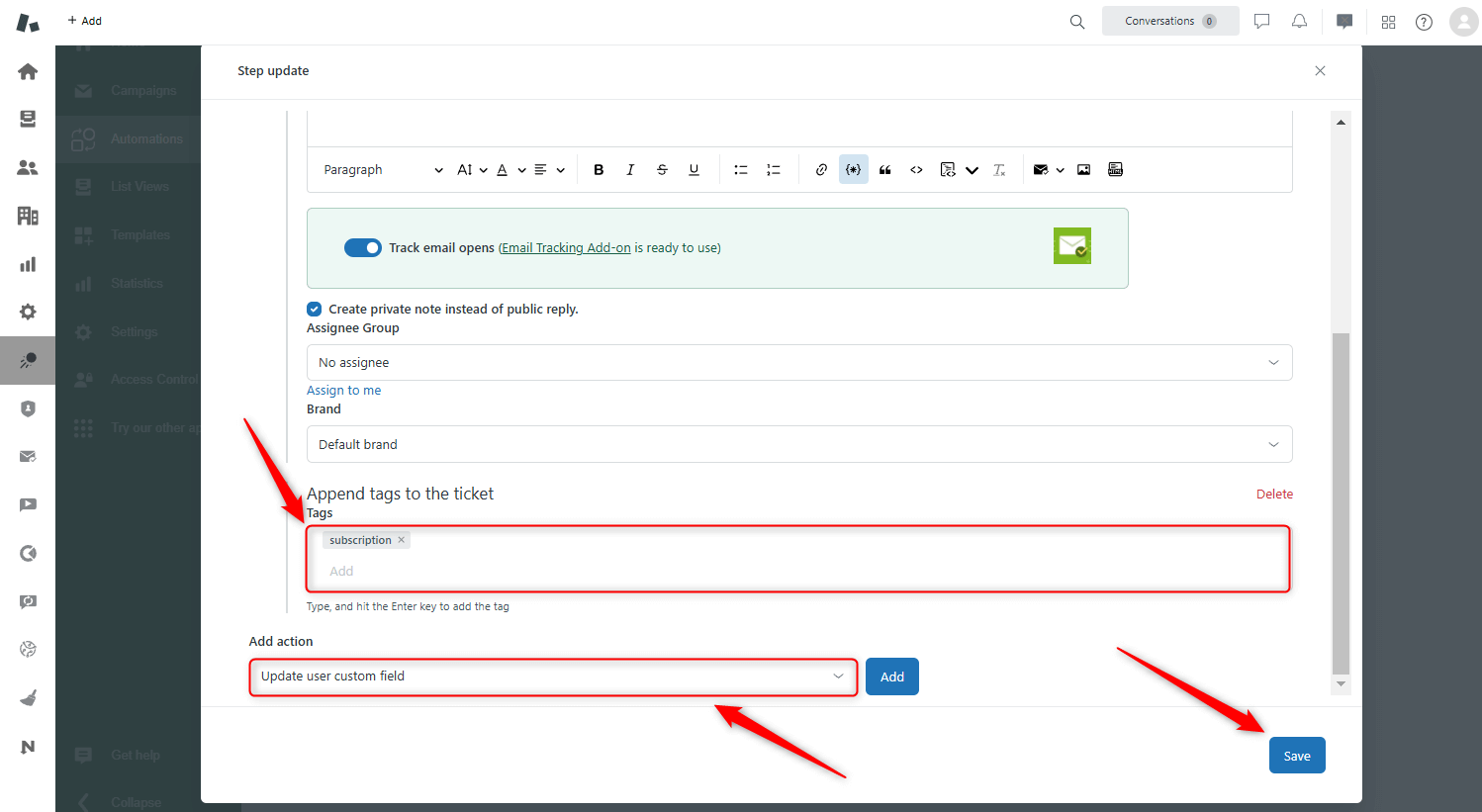Click the Add menu in top bar
The image size is (1482, 812).
85,21
